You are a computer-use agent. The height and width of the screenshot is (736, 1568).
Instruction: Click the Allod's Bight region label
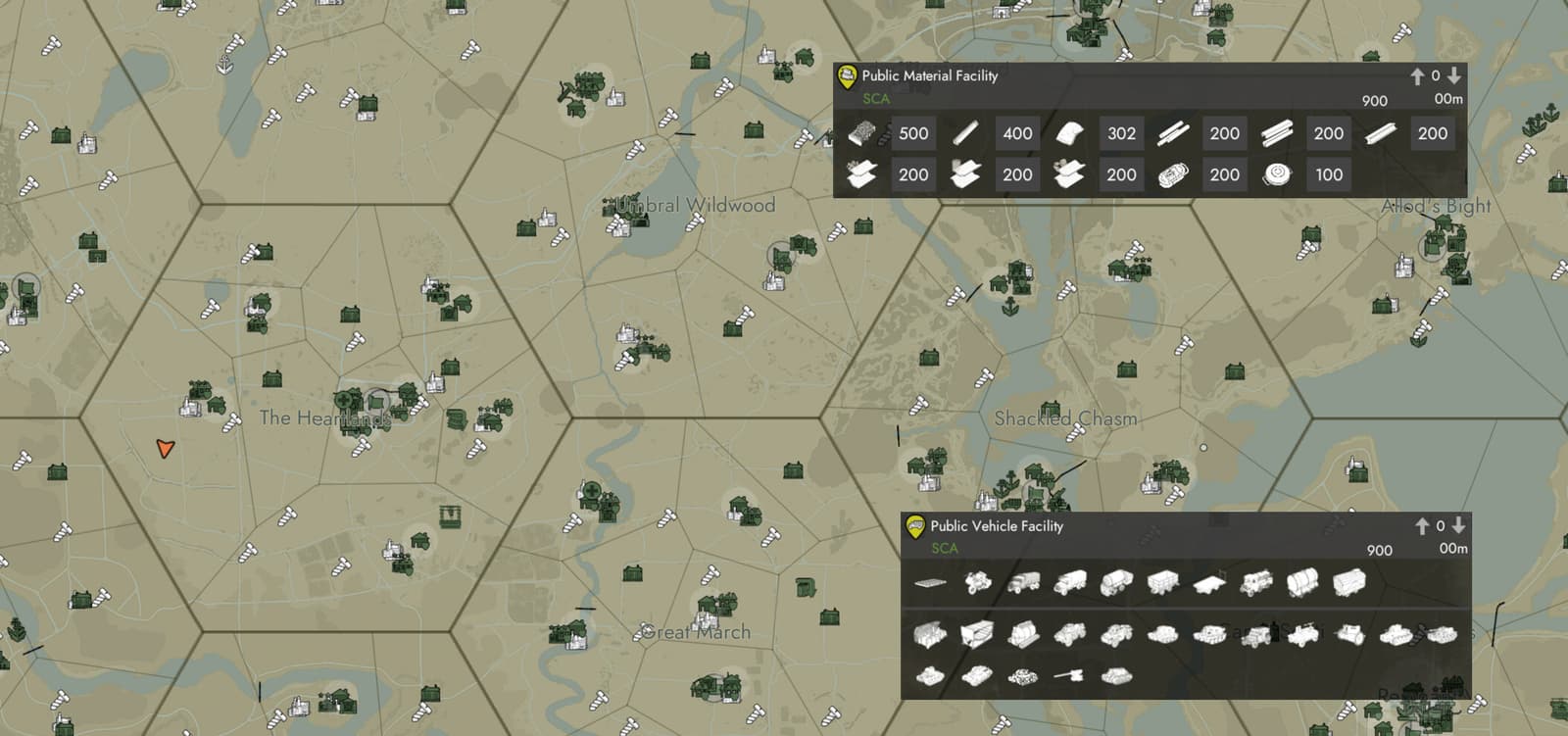(x=1436, y=206)
